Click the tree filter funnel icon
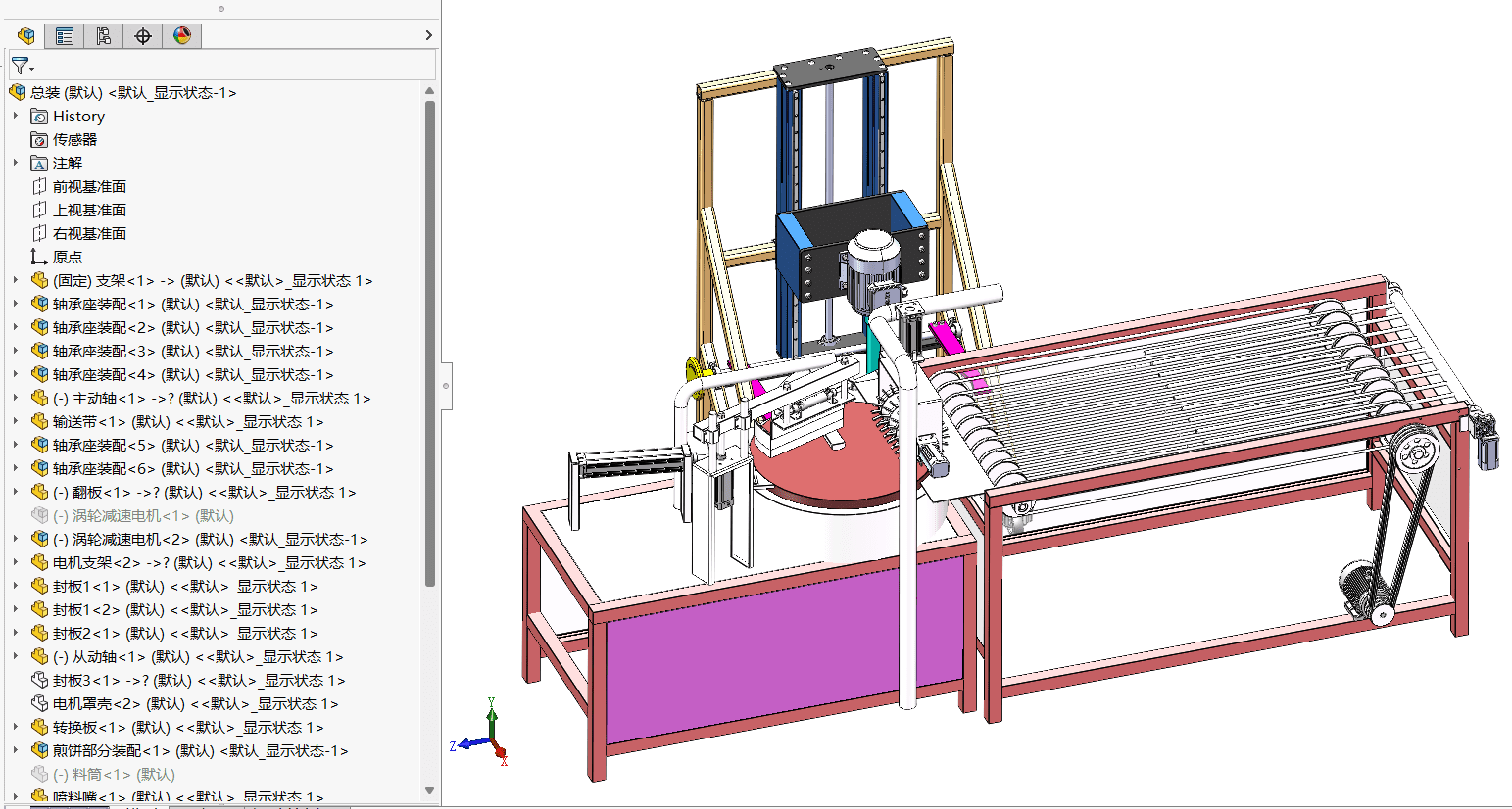 [x=21, y=66]
